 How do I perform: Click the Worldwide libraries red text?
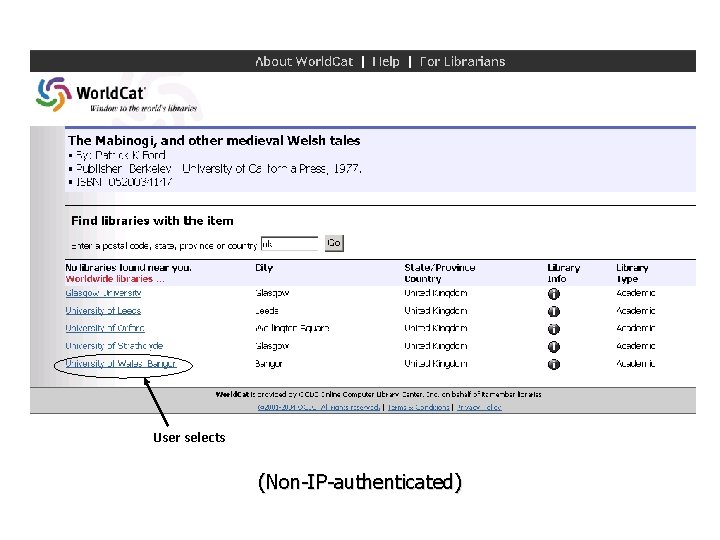pos(114,279)
